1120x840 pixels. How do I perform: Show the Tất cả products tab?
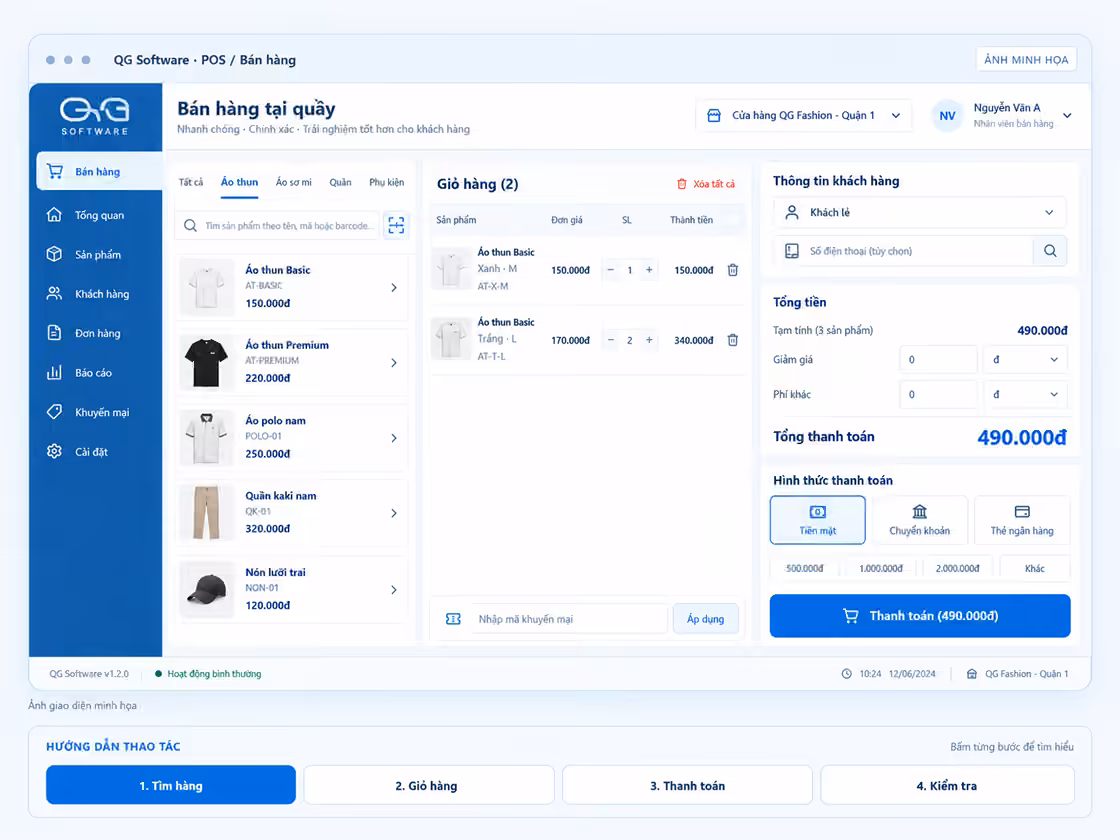[191, 182]
